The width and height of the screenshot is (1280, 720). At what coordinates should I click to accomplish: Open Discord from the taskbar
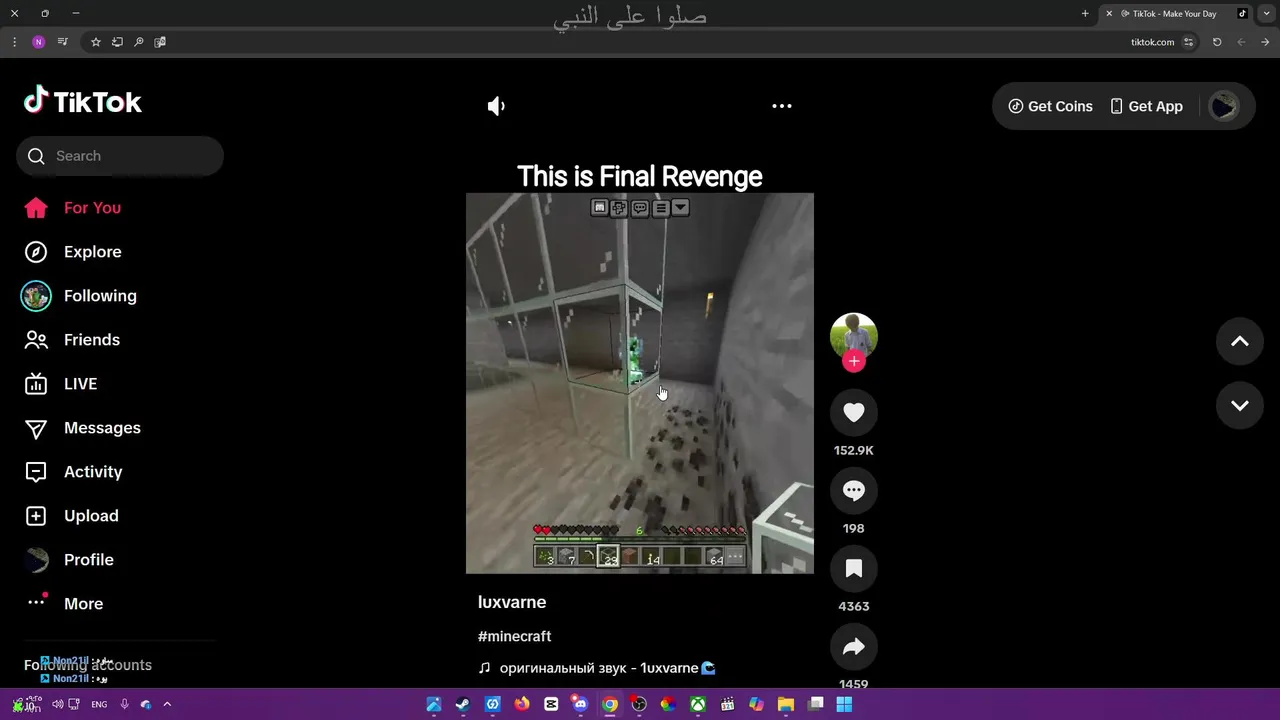click(x=580, y=704)
